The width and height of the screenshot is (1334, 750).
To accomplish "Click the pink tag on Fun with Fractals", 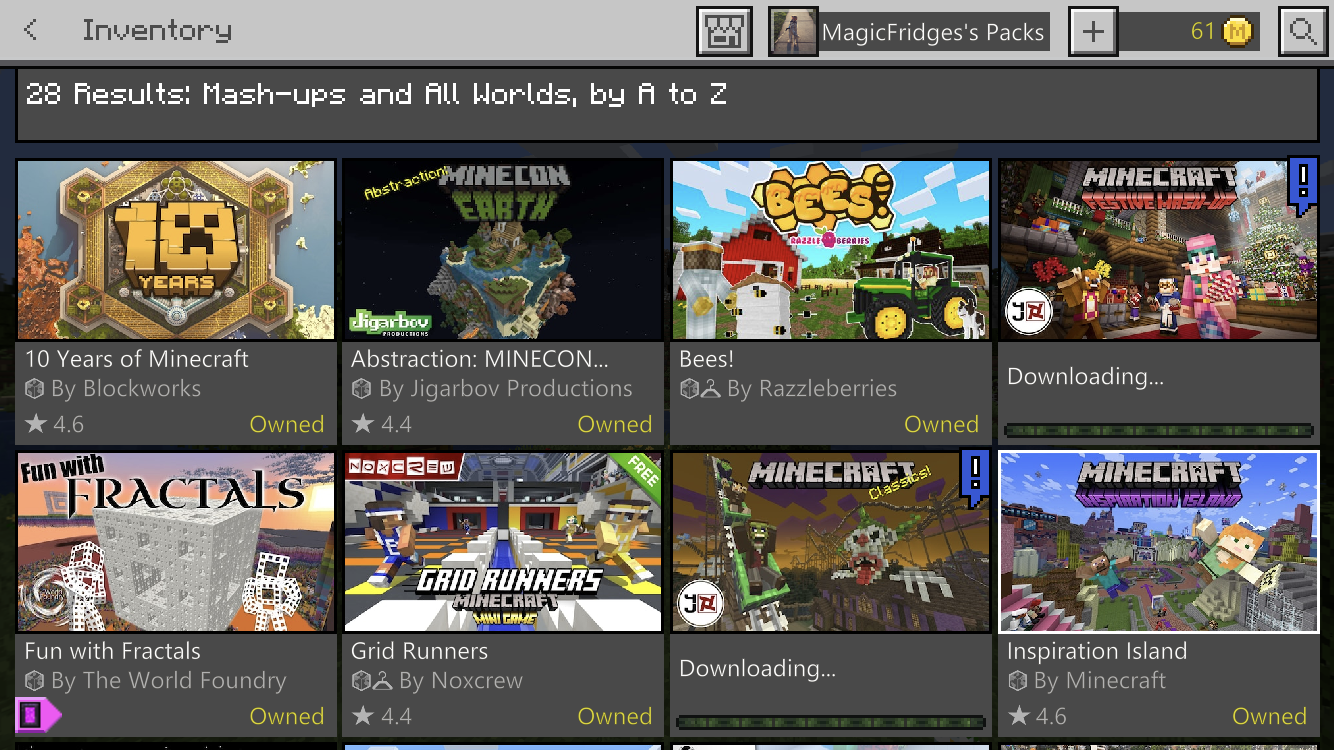I will (38, 714).
